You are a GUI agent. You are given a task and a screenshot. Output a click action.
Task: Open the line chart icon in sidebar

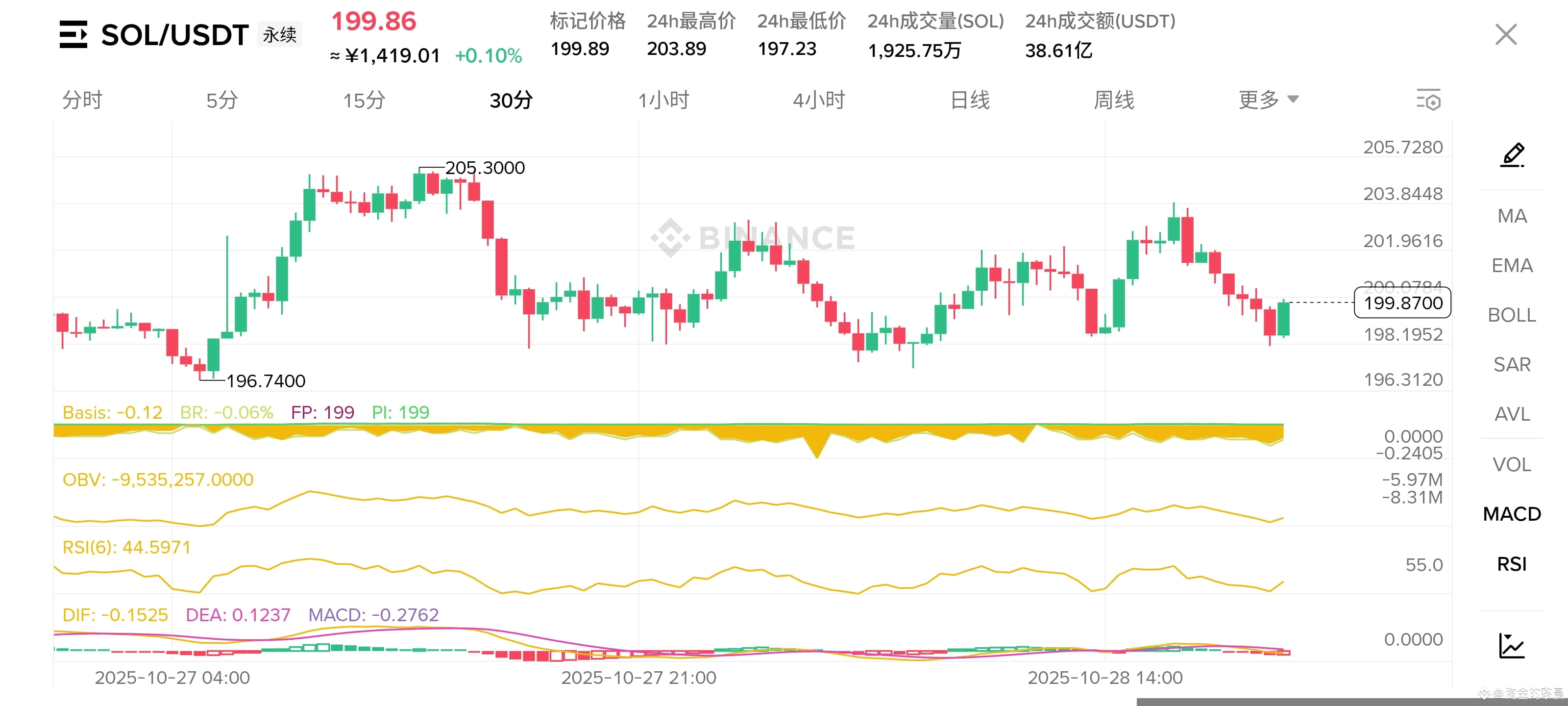[x=1512, y=646]
